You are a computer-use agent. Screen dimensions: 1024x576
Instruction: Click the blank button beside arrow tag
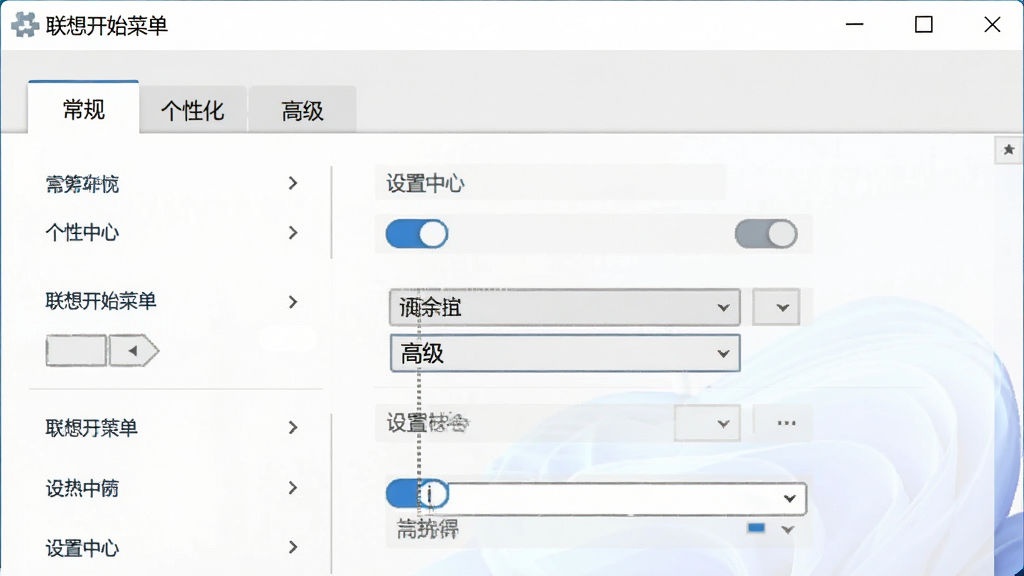pyautogui.click(x=76, y=351)
